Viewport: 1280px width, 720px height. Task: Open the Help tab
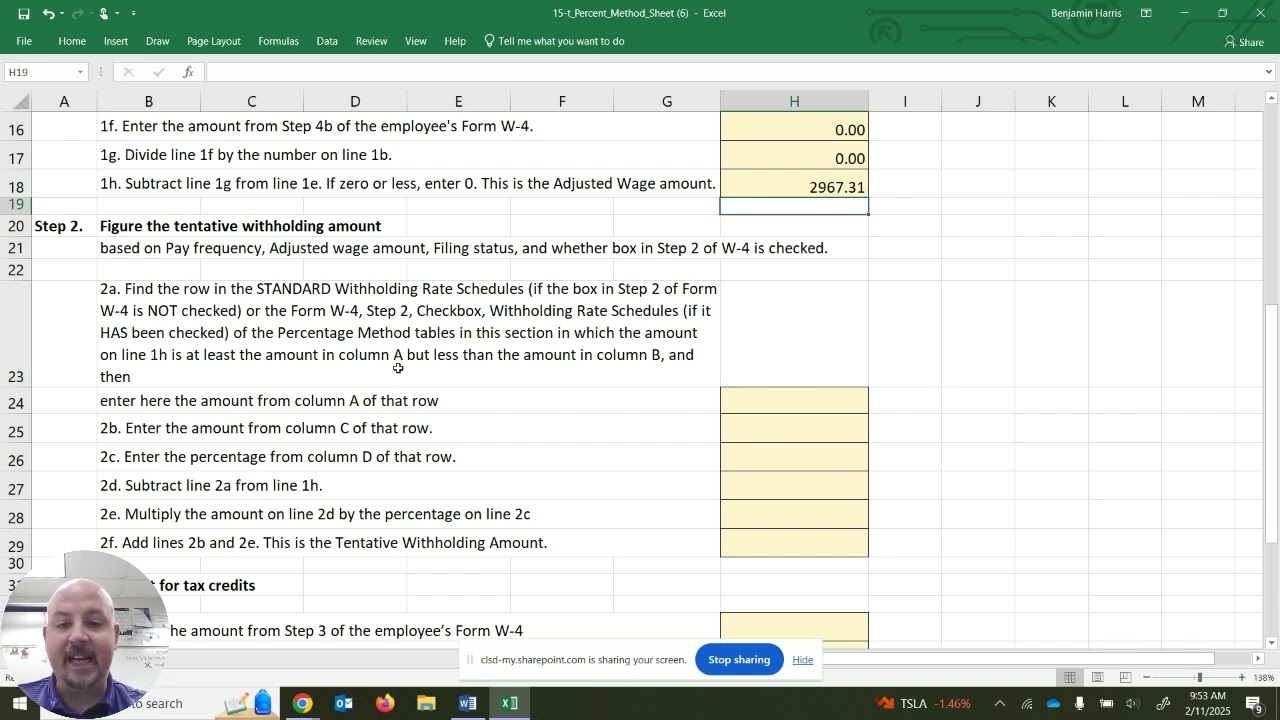(455, 41)
